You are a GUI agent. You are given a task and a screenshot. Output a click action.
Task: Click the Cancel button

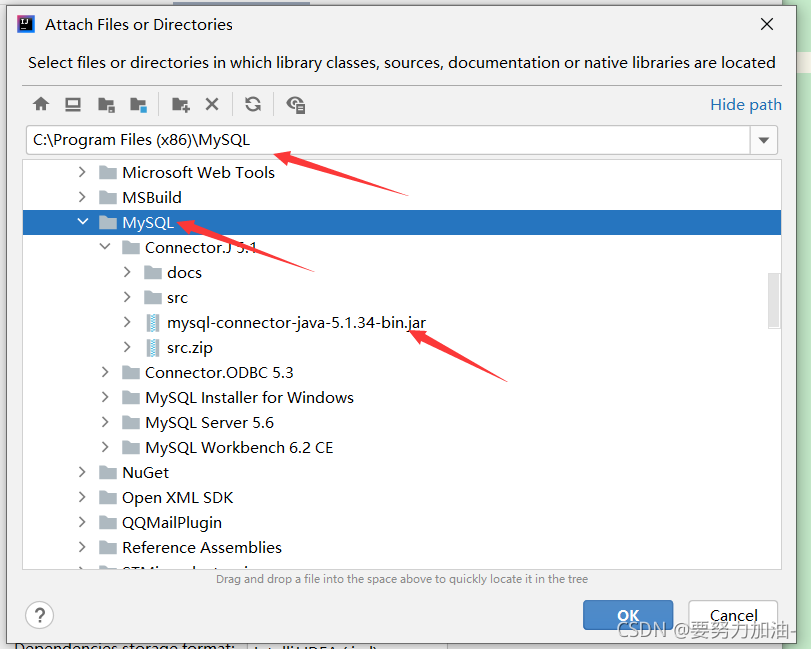(x=733, y=615)
